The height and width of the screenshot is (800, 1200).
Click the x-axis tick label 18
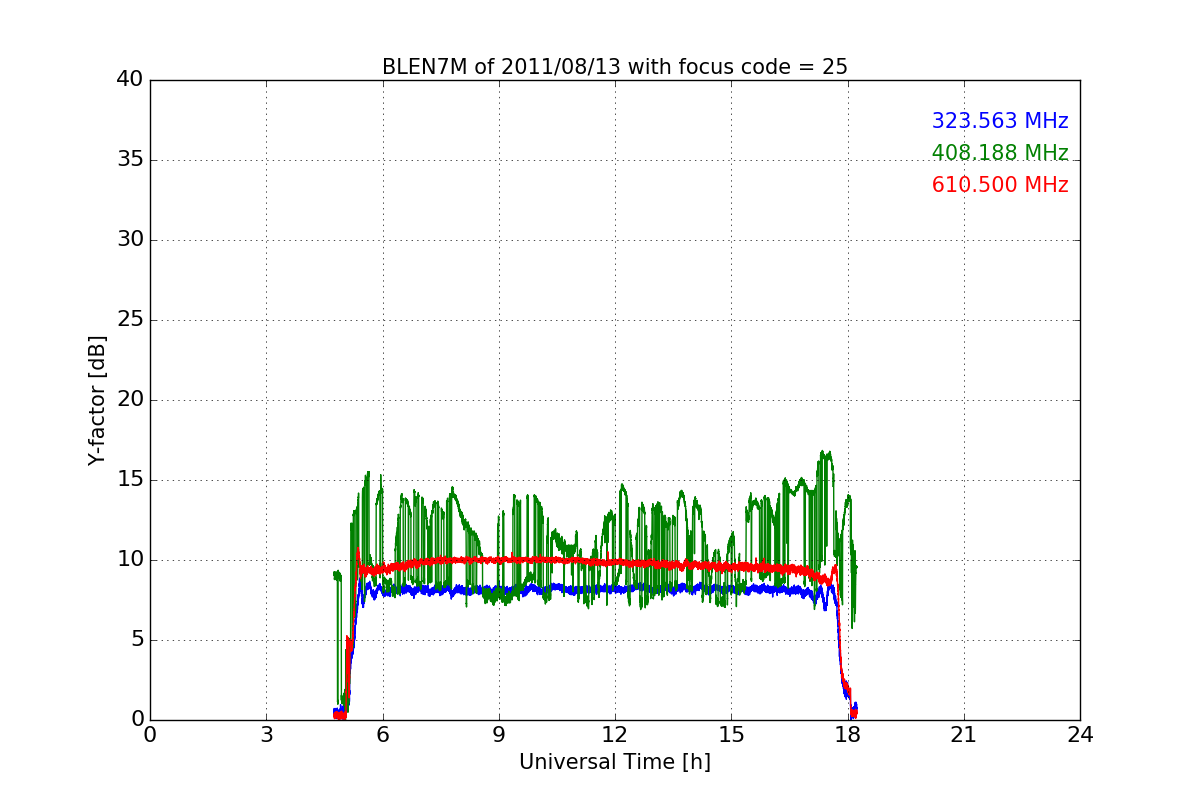[847, 735]
